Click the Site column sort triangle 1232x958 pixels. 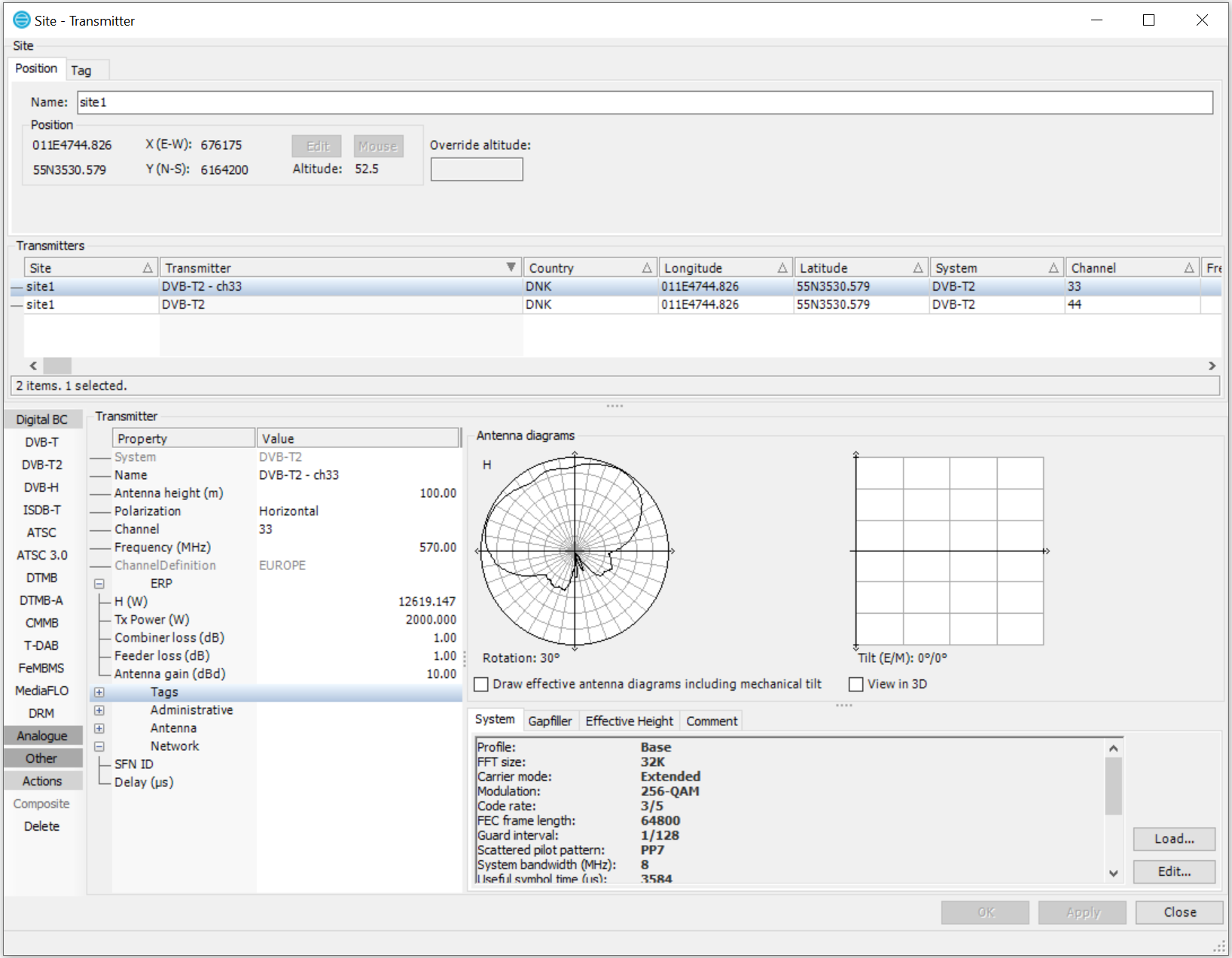[148, 268]
